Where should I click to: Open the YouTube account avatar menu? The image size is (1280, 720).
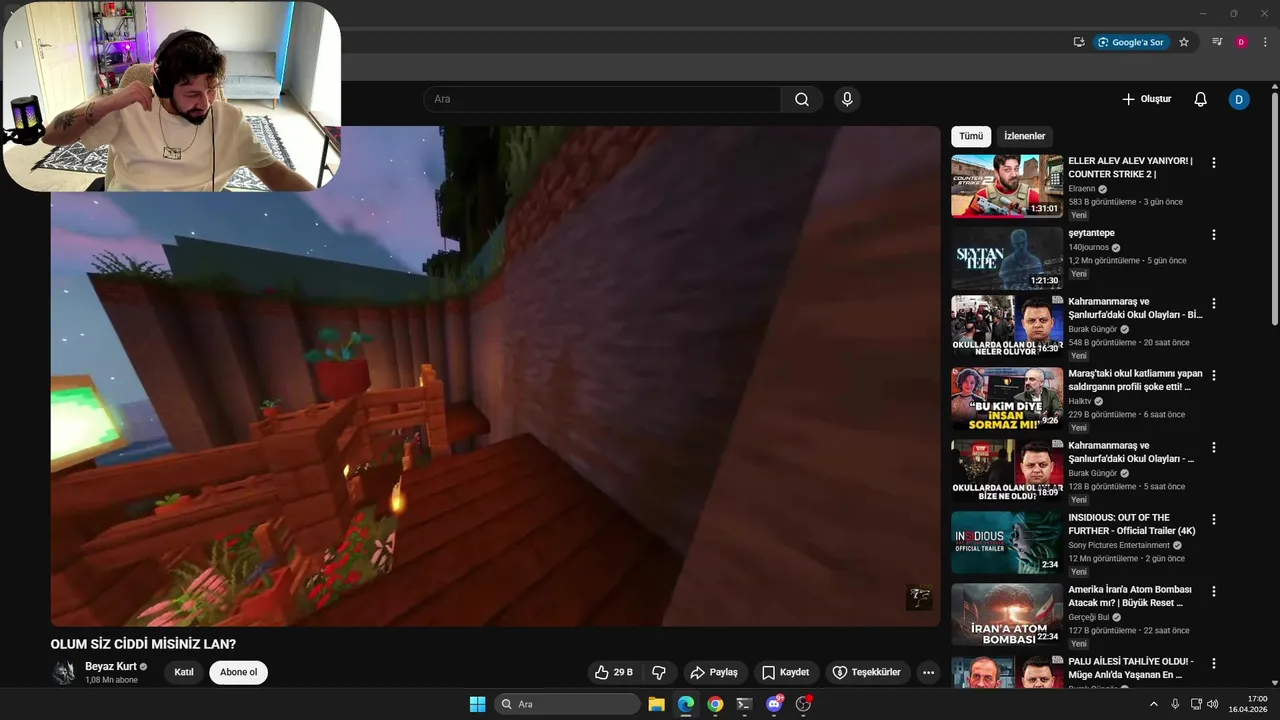[1239, 99]
